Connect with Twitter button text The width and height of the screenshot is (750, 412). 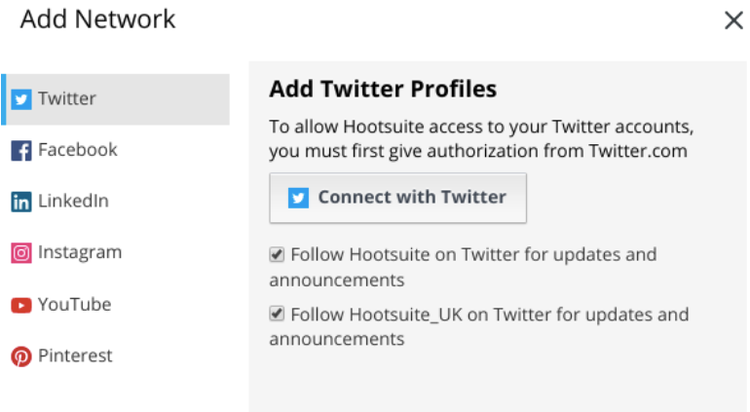pyautogui.click(x=412, y=197)
